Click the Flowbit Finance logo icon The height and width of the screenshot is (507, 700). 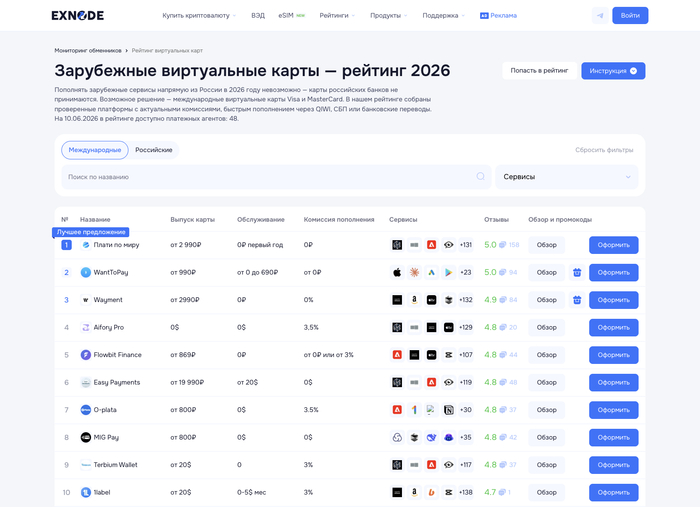pos(86,355)
